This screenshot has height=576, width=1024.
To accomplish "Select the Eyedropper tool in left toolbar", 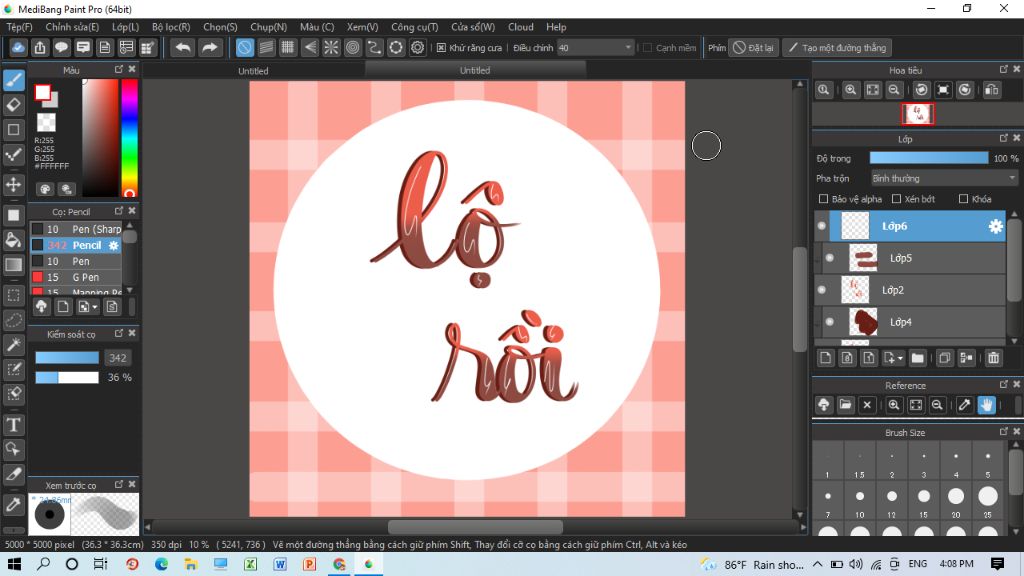I will [x=14, y=504].
